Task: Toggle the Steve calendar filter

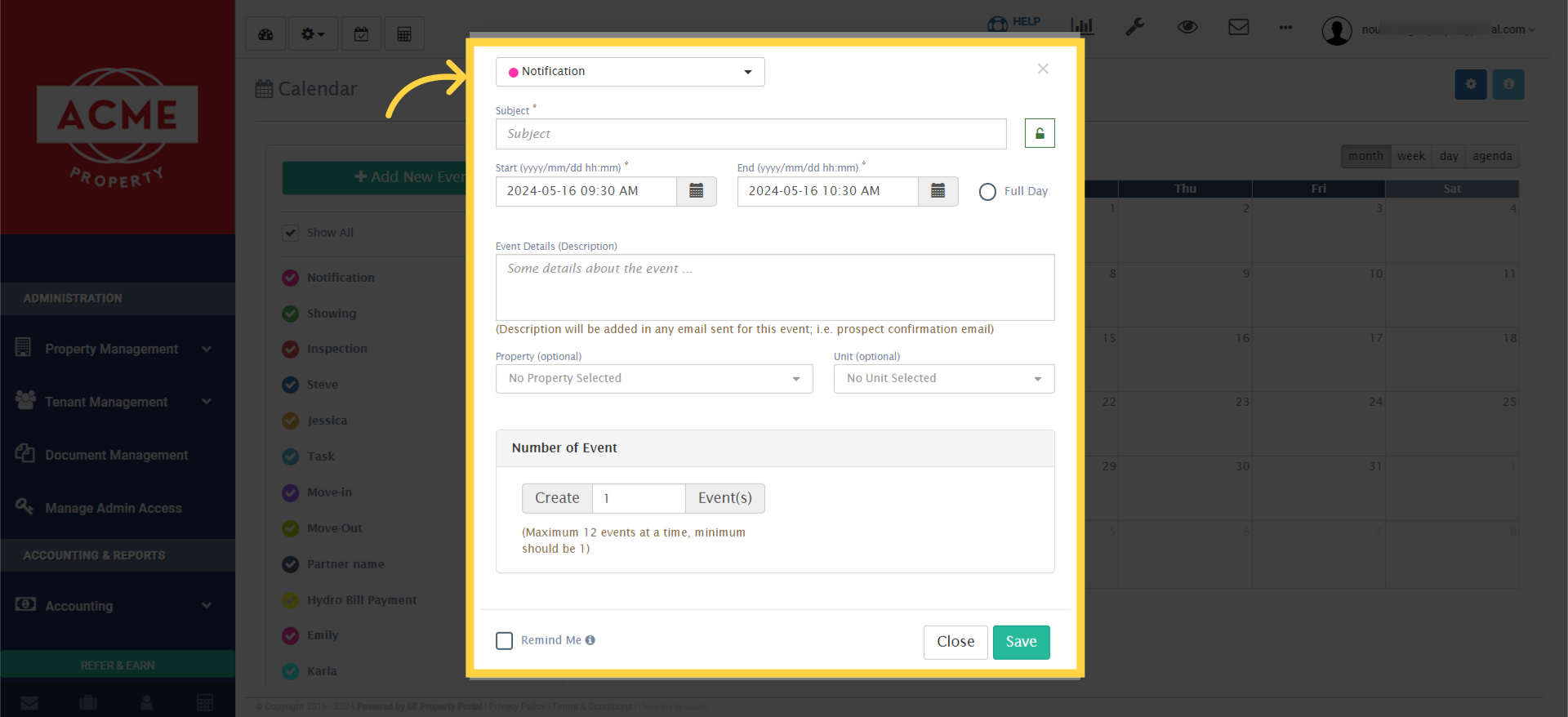Action: click(291, 385)
